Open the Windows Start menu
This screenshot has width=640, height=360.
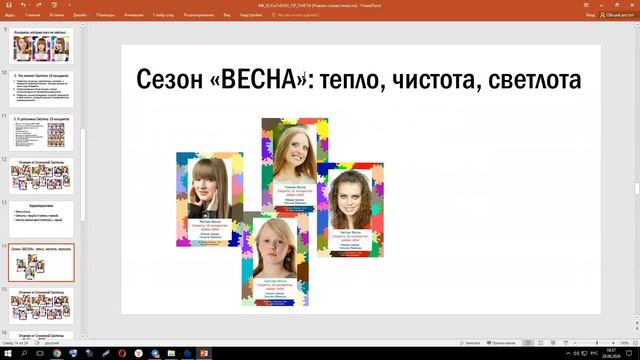(x=8, y=353)
